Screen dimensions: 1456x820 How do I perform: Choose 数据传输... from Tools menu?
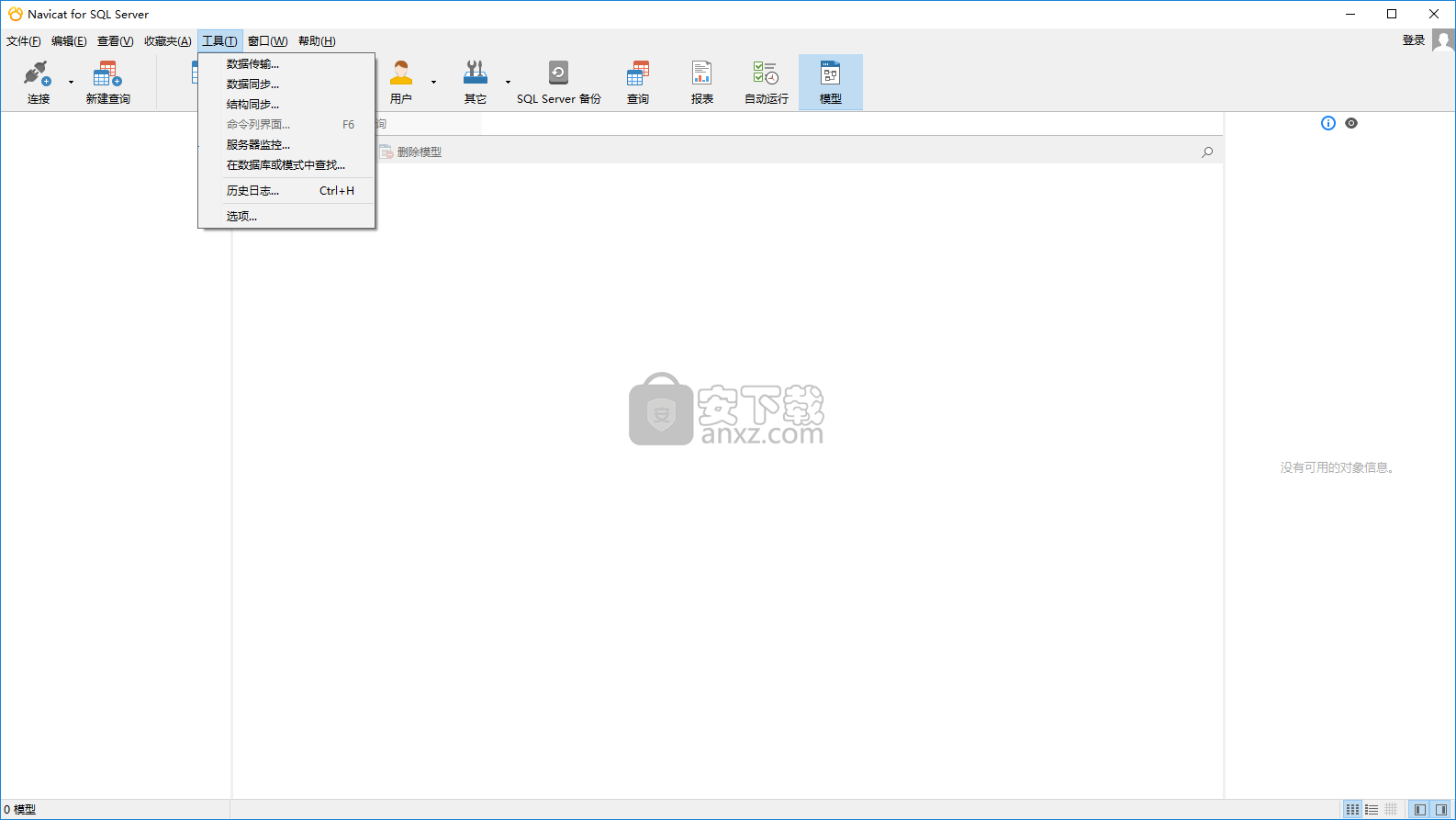(x=286, y=64)
